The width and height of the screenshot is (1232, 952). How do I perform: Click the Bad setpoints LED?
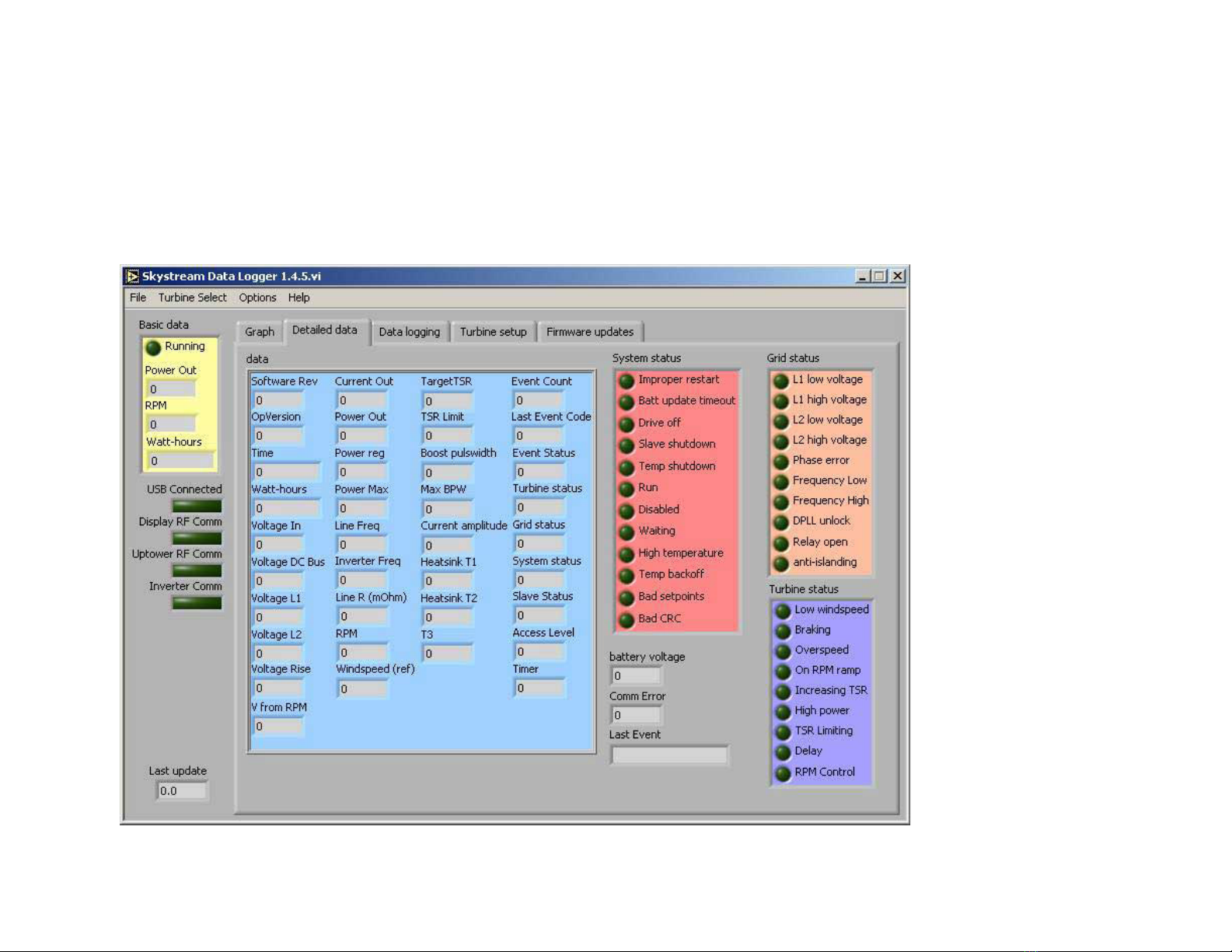tap(626, 598)
